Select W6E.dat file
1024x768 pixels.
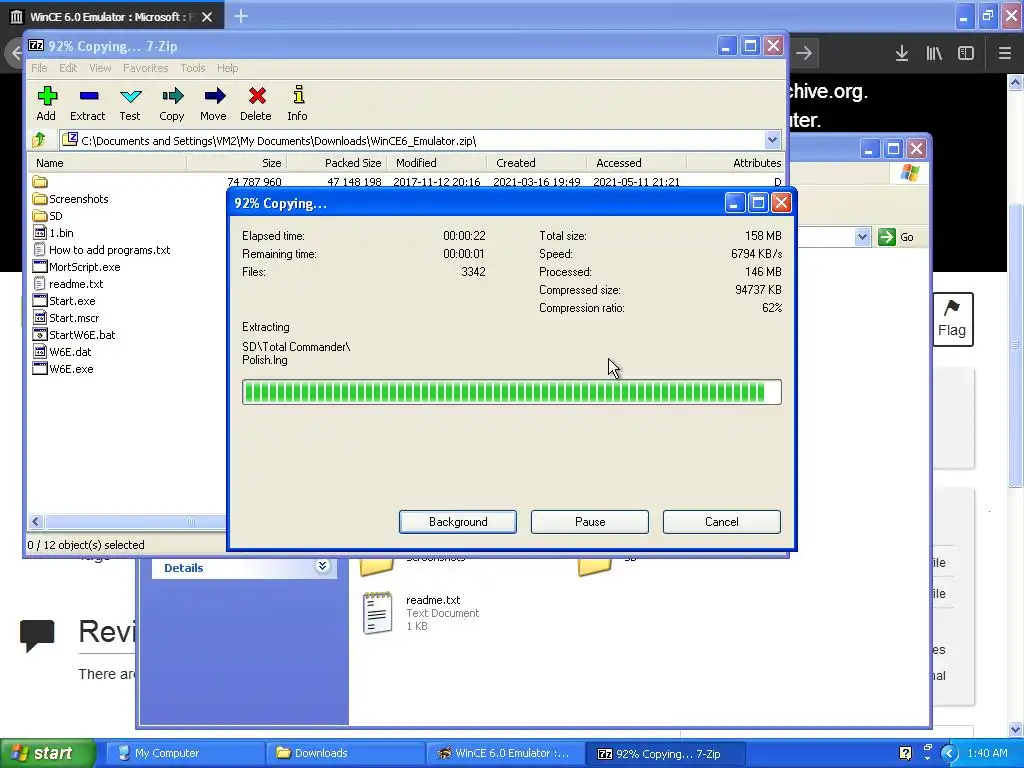click(62, 351)
